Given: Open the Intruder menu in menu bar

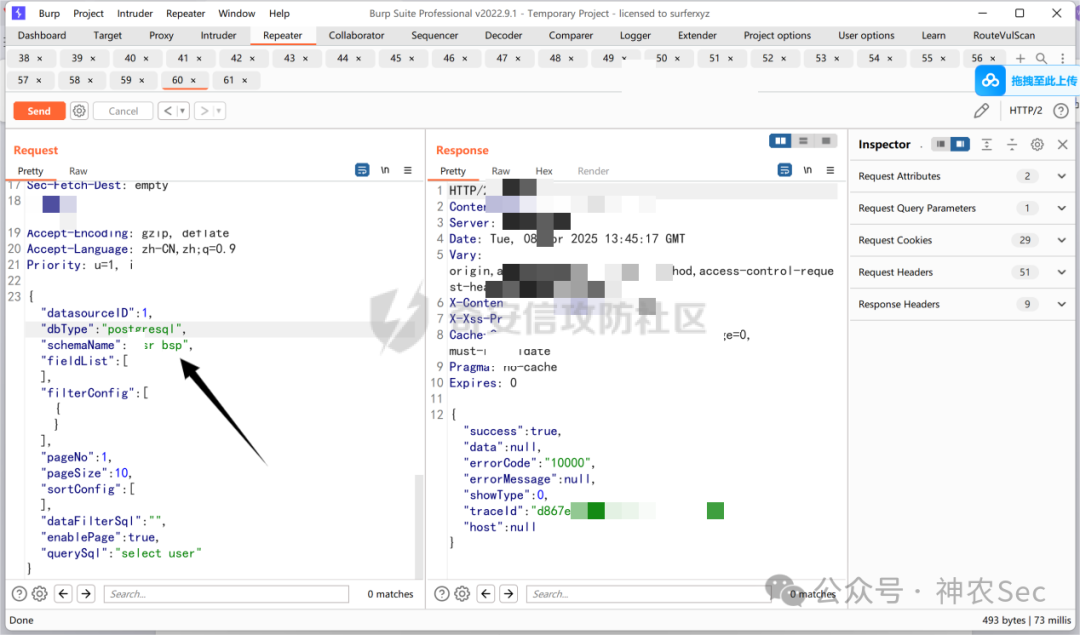Looking at the screenshot, I should coord(135,13).
